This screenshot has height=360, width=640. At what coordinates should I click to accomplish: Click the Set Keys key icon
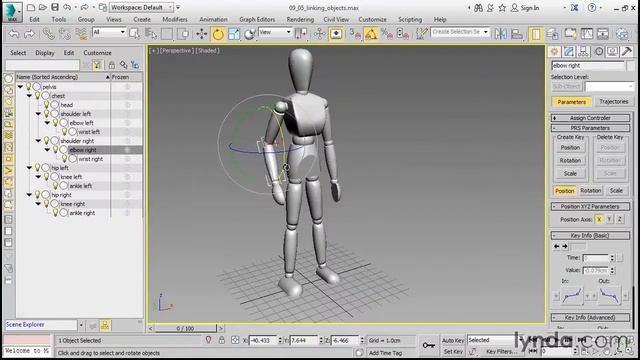[429, 345]
